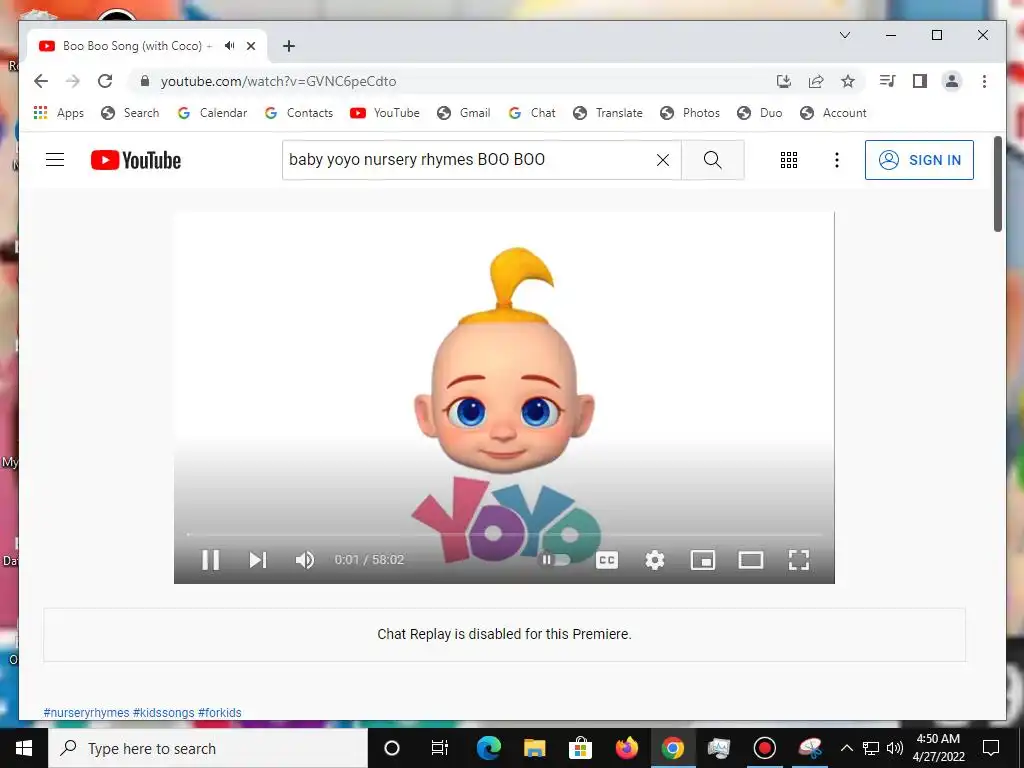
Task: Skip to the next video
Action: point(258,560)
